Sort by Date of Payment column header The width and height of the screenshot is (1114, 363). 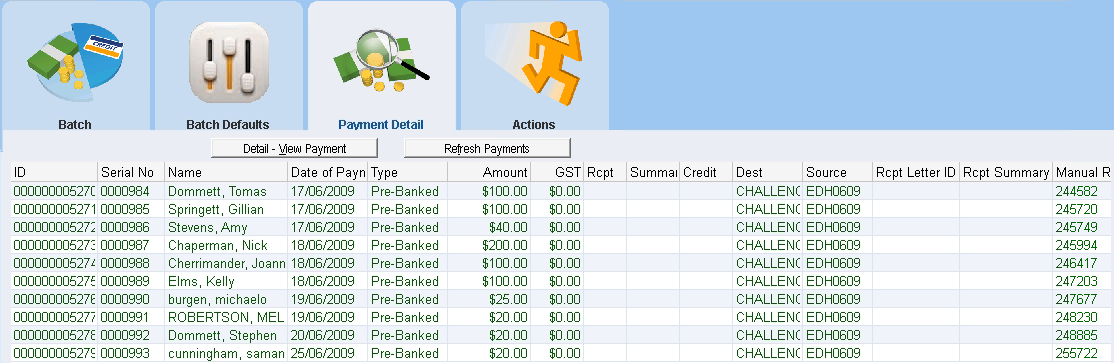(x=328, y=172)
